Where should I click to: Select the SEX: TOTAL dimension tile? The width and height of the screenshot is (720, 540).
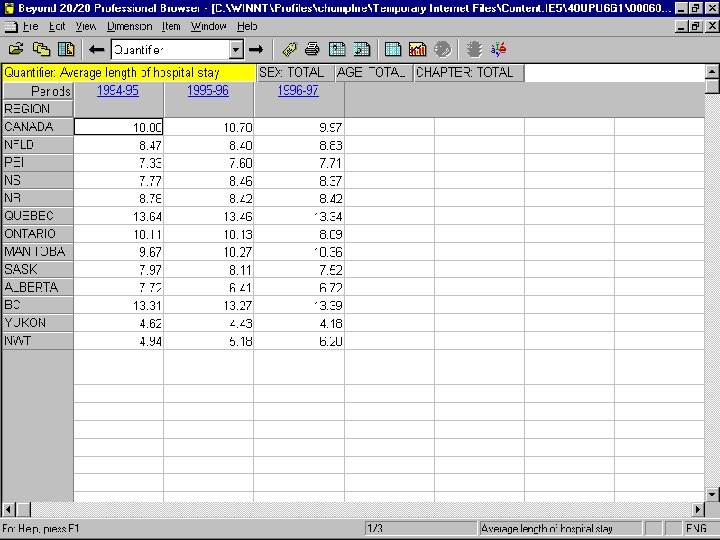(x=295, y=73)
